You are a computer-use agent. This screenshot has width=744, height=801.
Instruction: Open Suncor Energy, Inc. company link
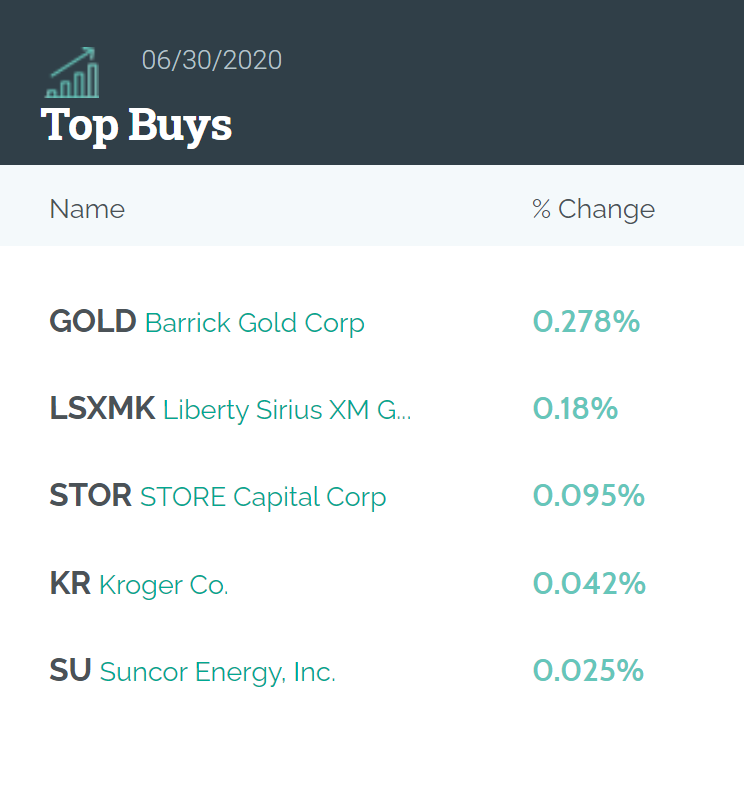click(x=218, y=672)
